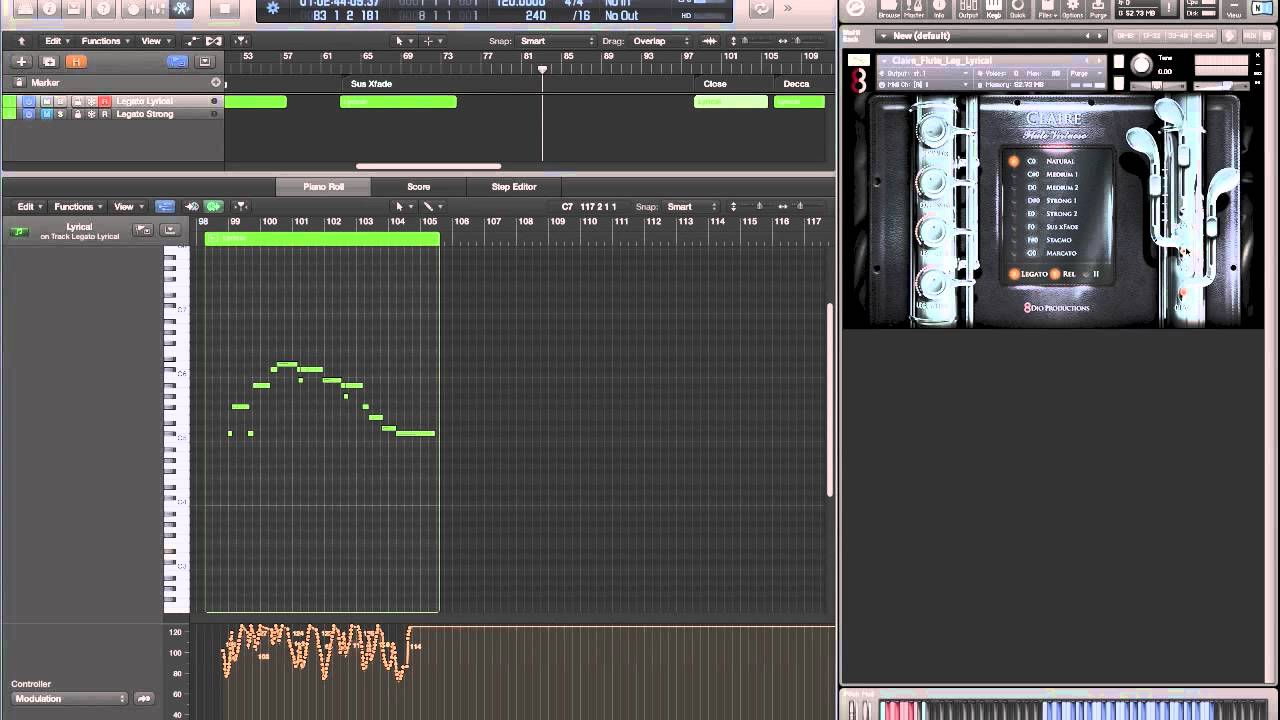Open Kontakt Quick load panel
1280x720 pixels.
coord(1018,10)
